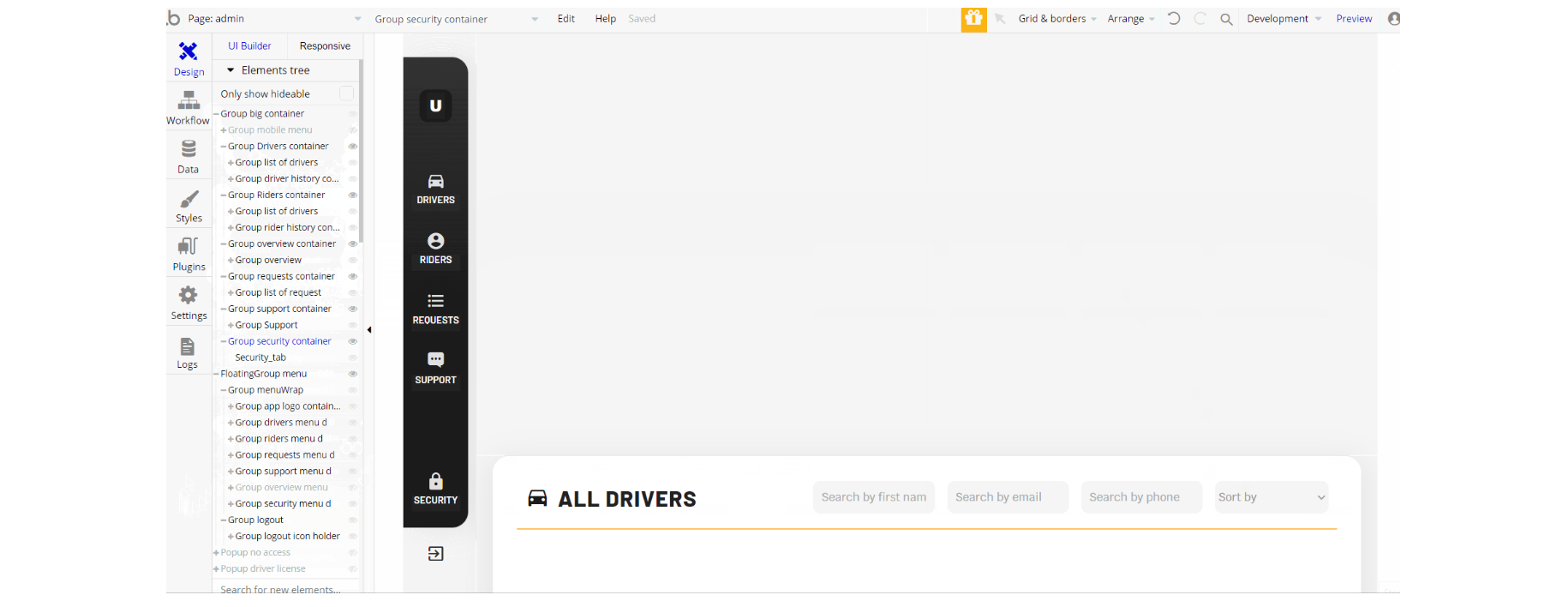
Task: Click the logout icon below the sidebar menu
Action: click(x=435, y=554)
